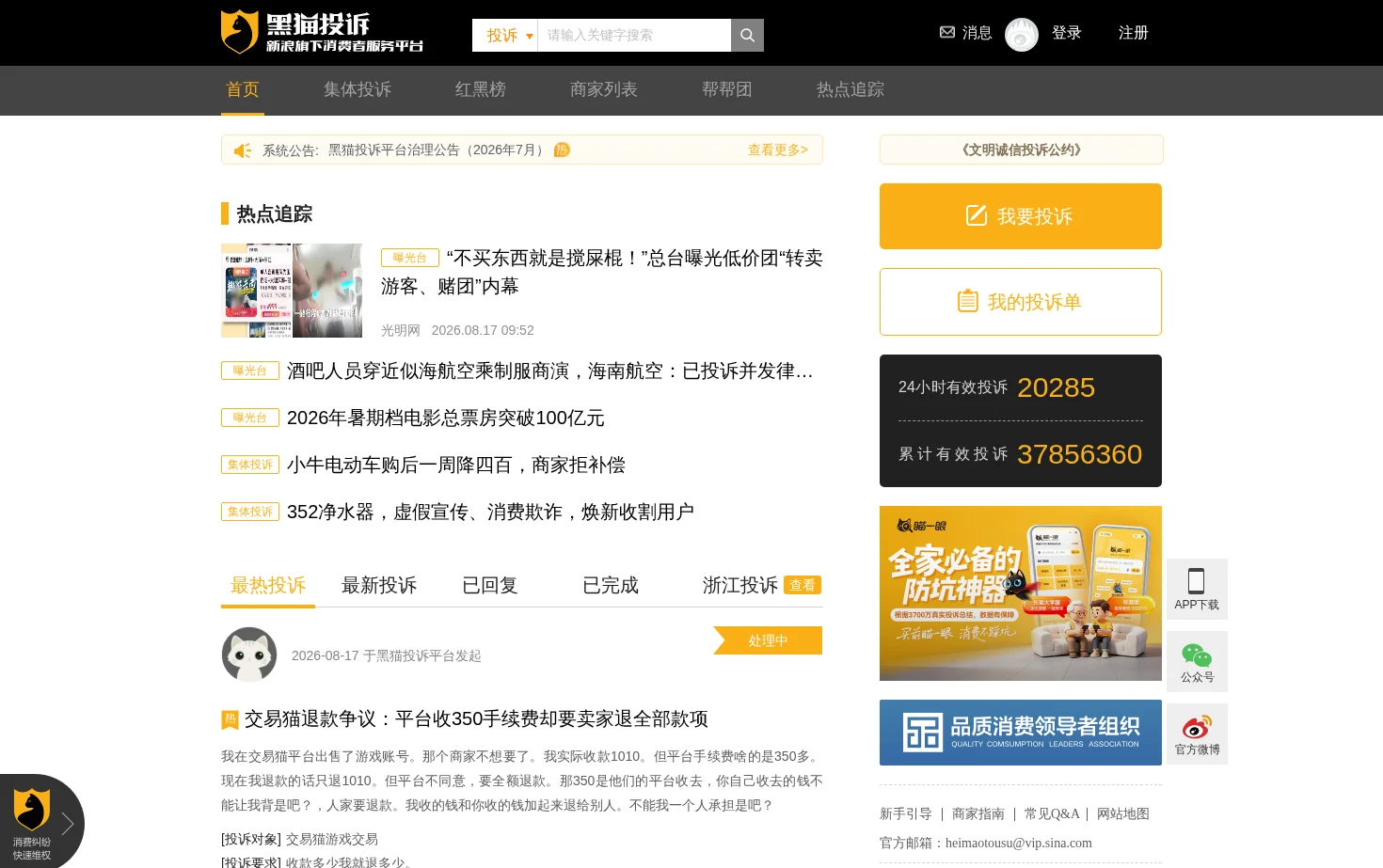Open the 商家列表 nav item

point(603,89)
